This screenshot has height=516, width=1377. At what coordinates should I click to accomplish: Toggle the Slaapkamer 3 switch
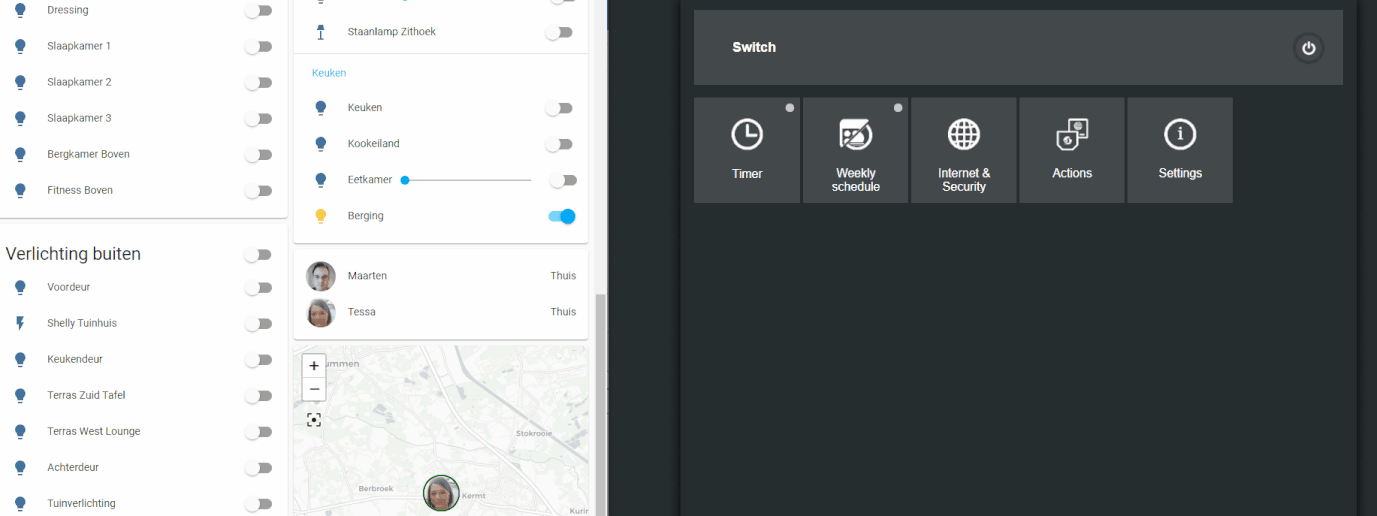tap(259, 118)
